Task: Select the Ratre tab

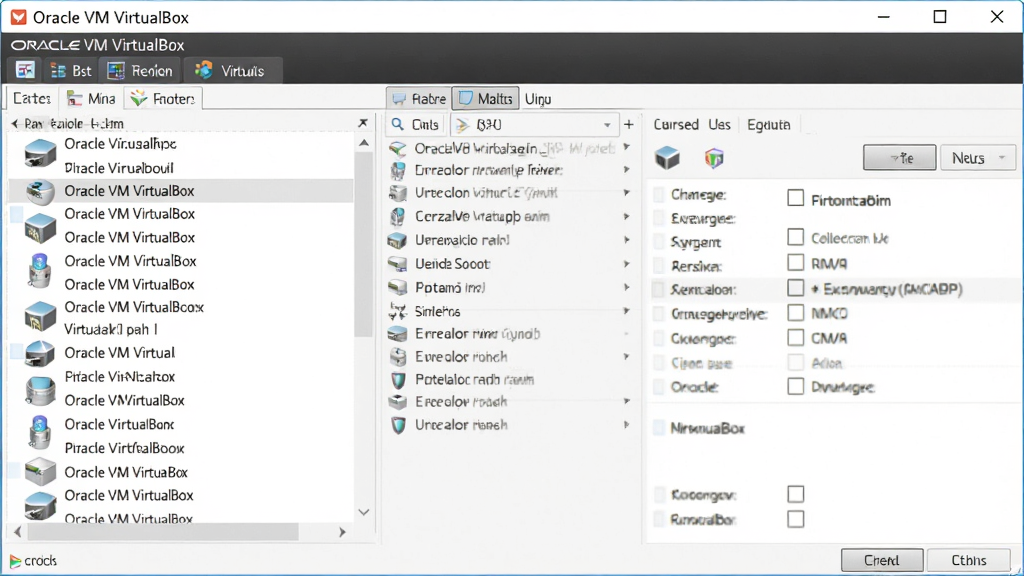Action: [x=418, y=99]
